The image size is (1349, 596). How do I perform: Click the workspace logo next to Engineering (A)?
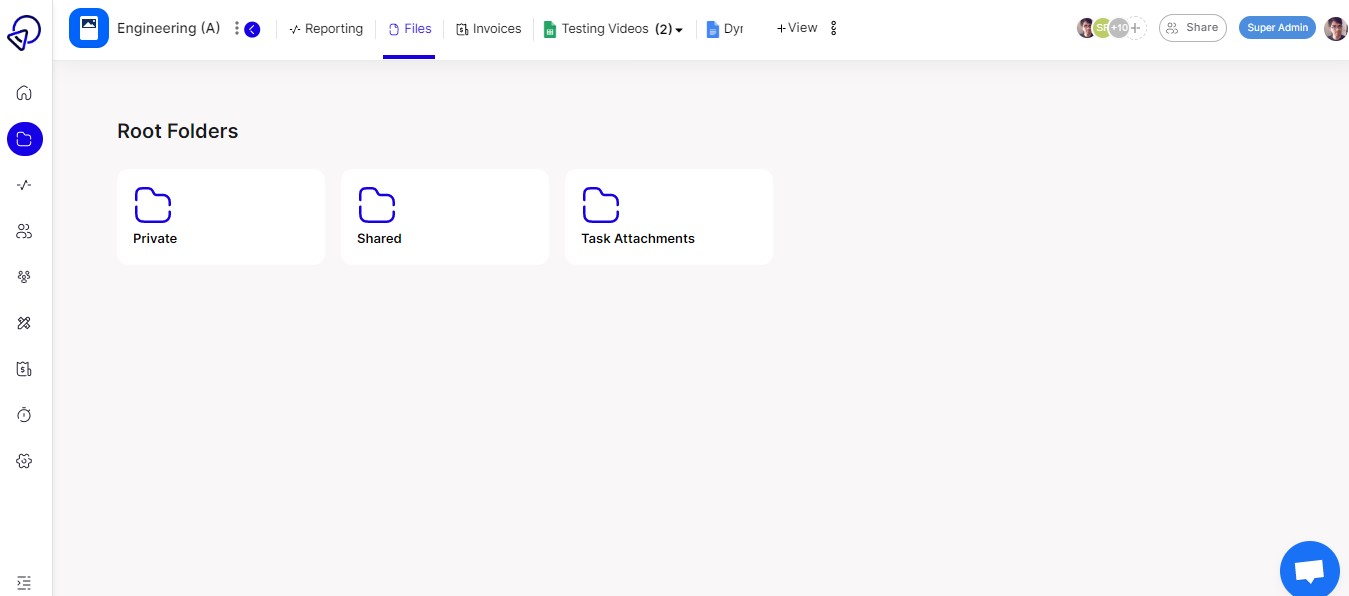pyautogui.click(x=89, y=28)
